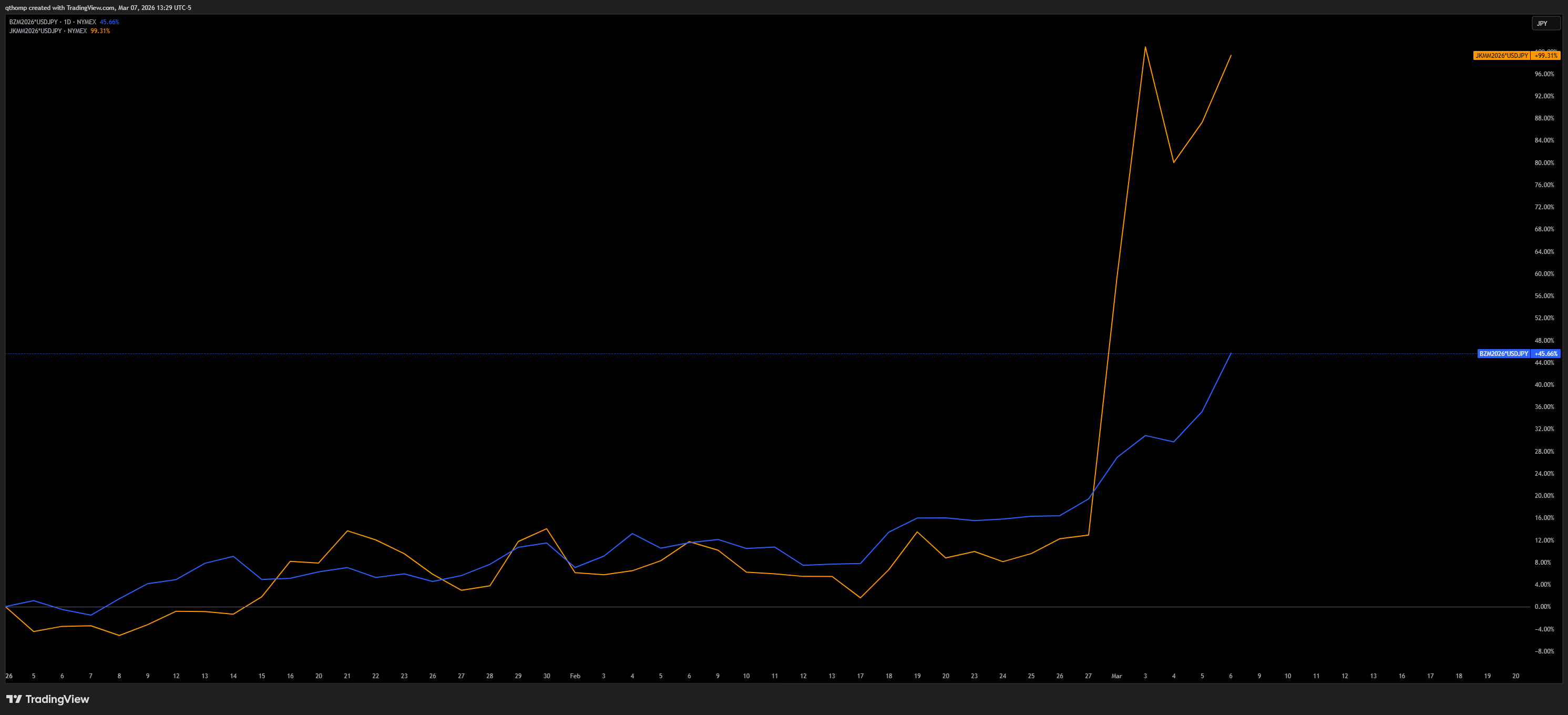This screenshot has width=1568, height=715.
Task: Click the +99.31% orange value label
Action: tap(1545, 55)
